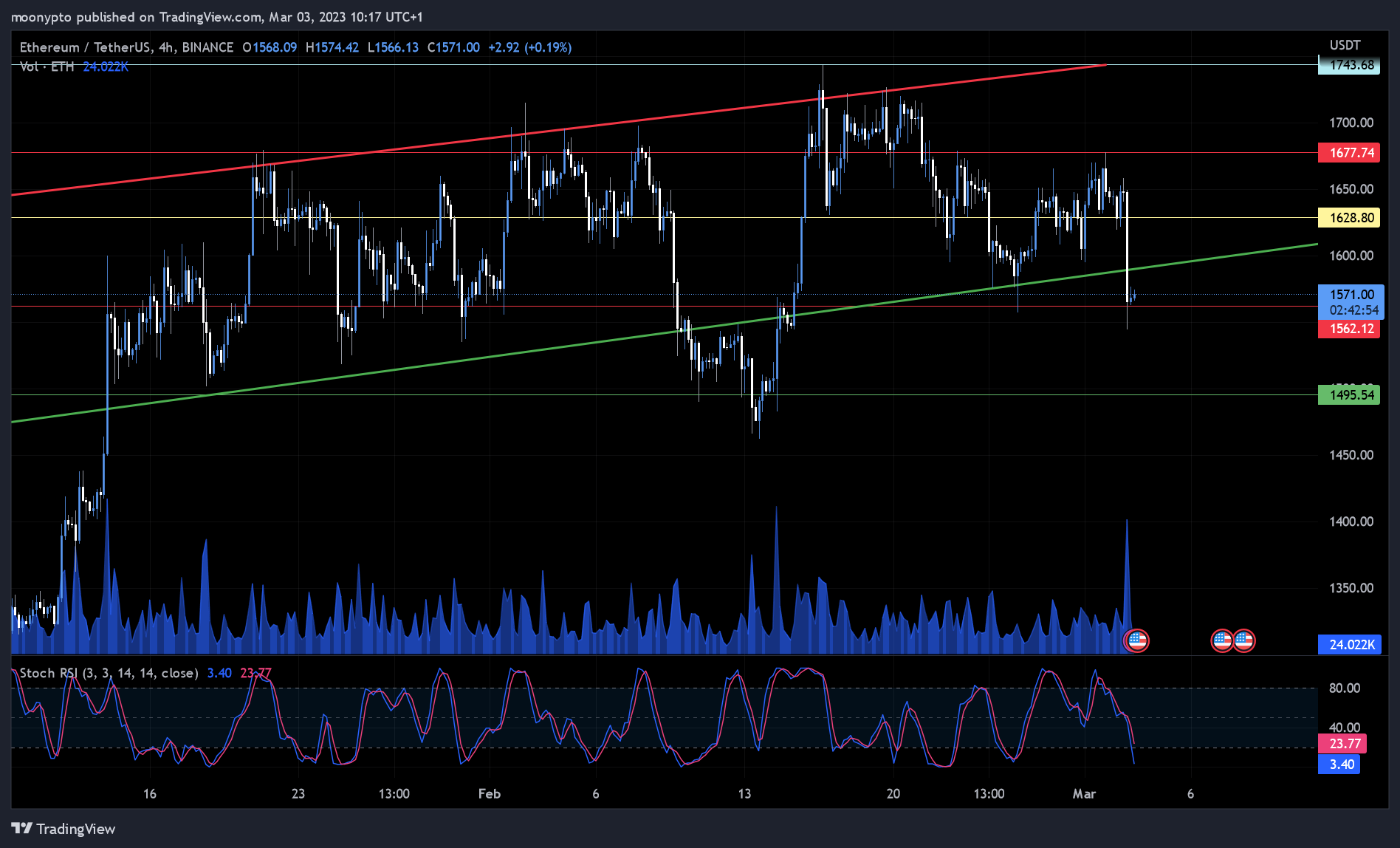Click the 1350.00 axis price tick

tap(1351, 588)
